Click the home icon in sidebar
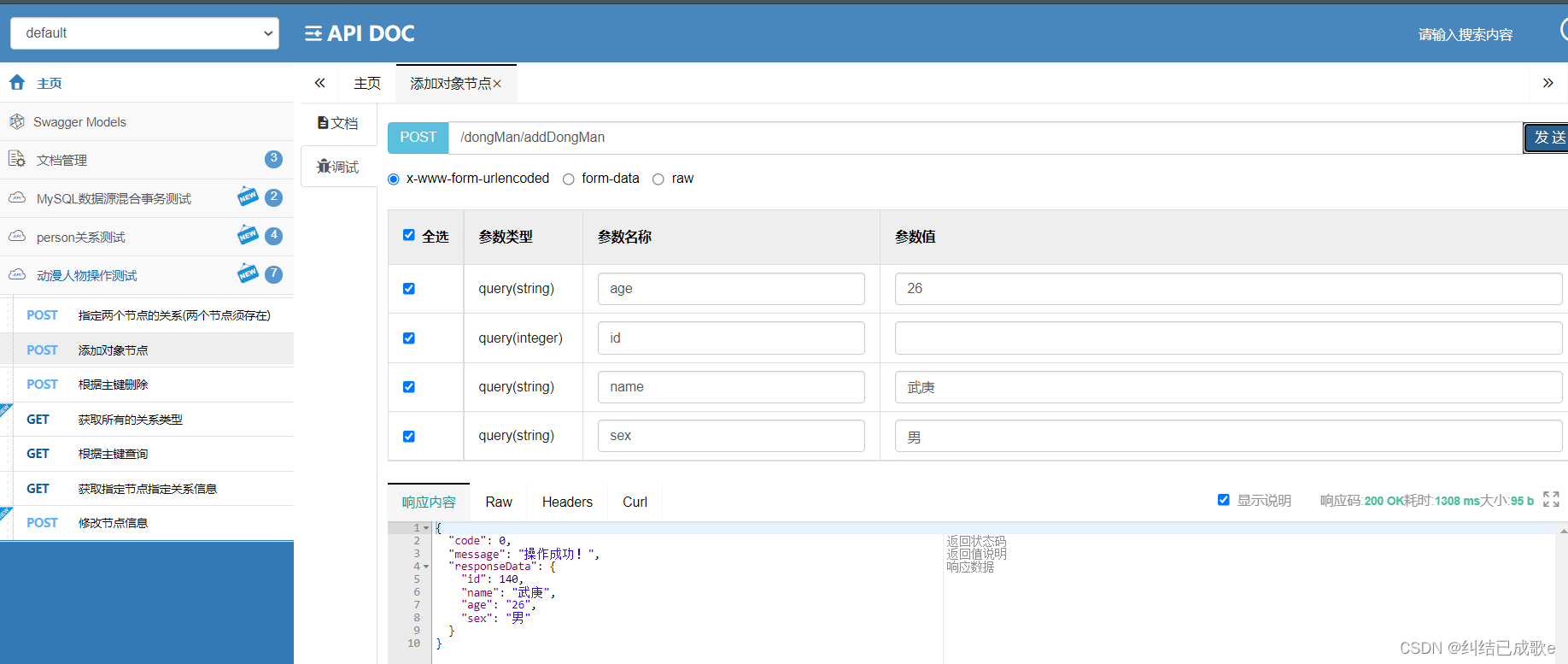This screenshot has width=1568, height=664. click(17, 82)
